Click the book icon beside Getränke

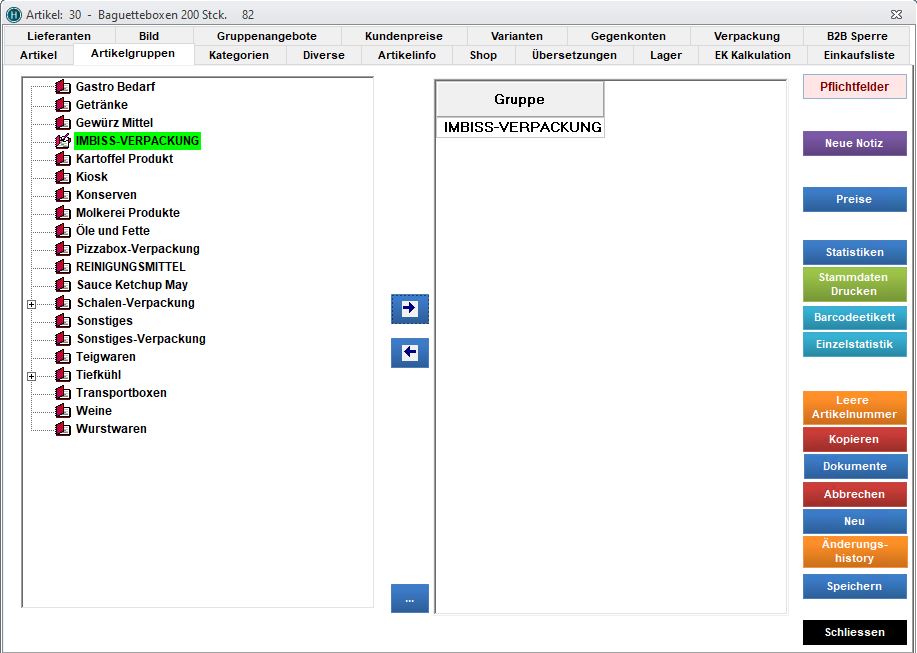(63, 105)
